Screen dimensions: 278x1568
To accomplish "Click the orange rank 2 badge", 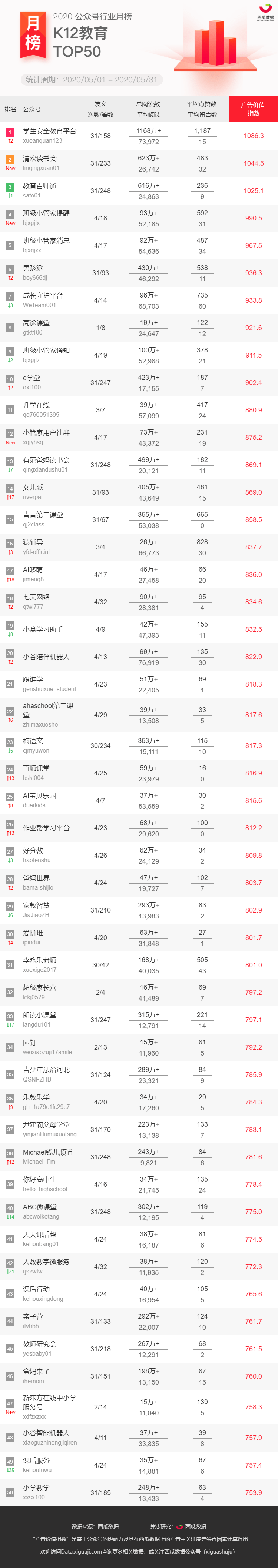I will point(10,159).
